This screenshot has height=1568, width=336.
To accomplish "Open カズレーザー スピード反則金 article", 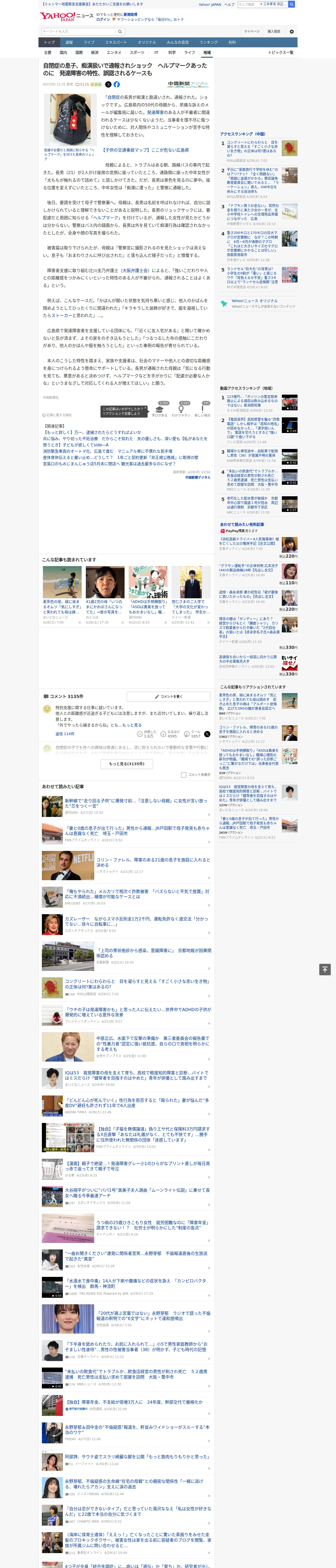I will 137,921.
